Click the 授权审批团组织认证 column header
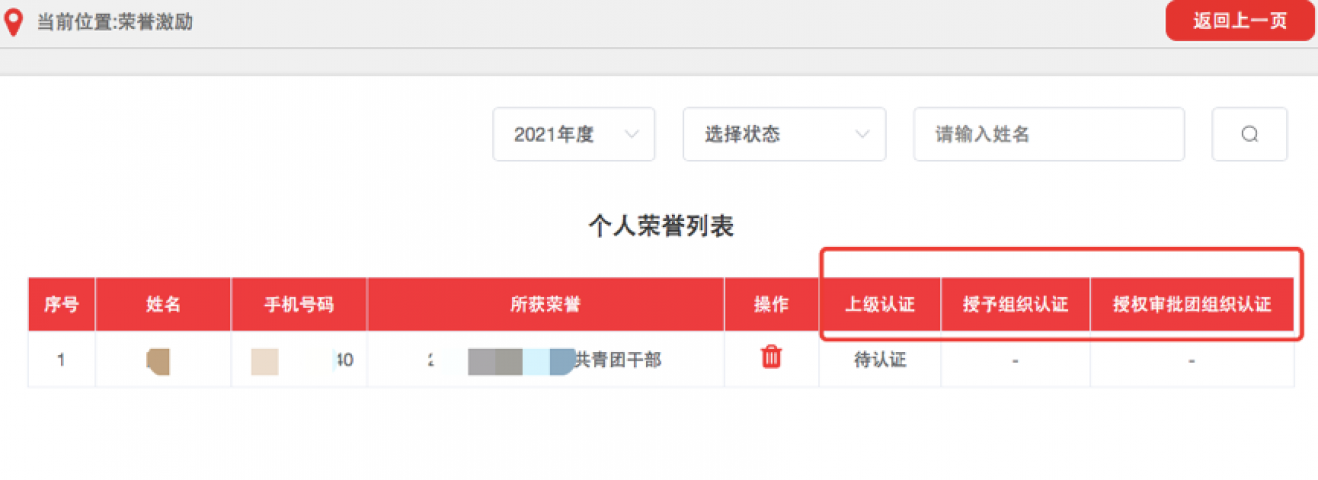 [1192, 305]
